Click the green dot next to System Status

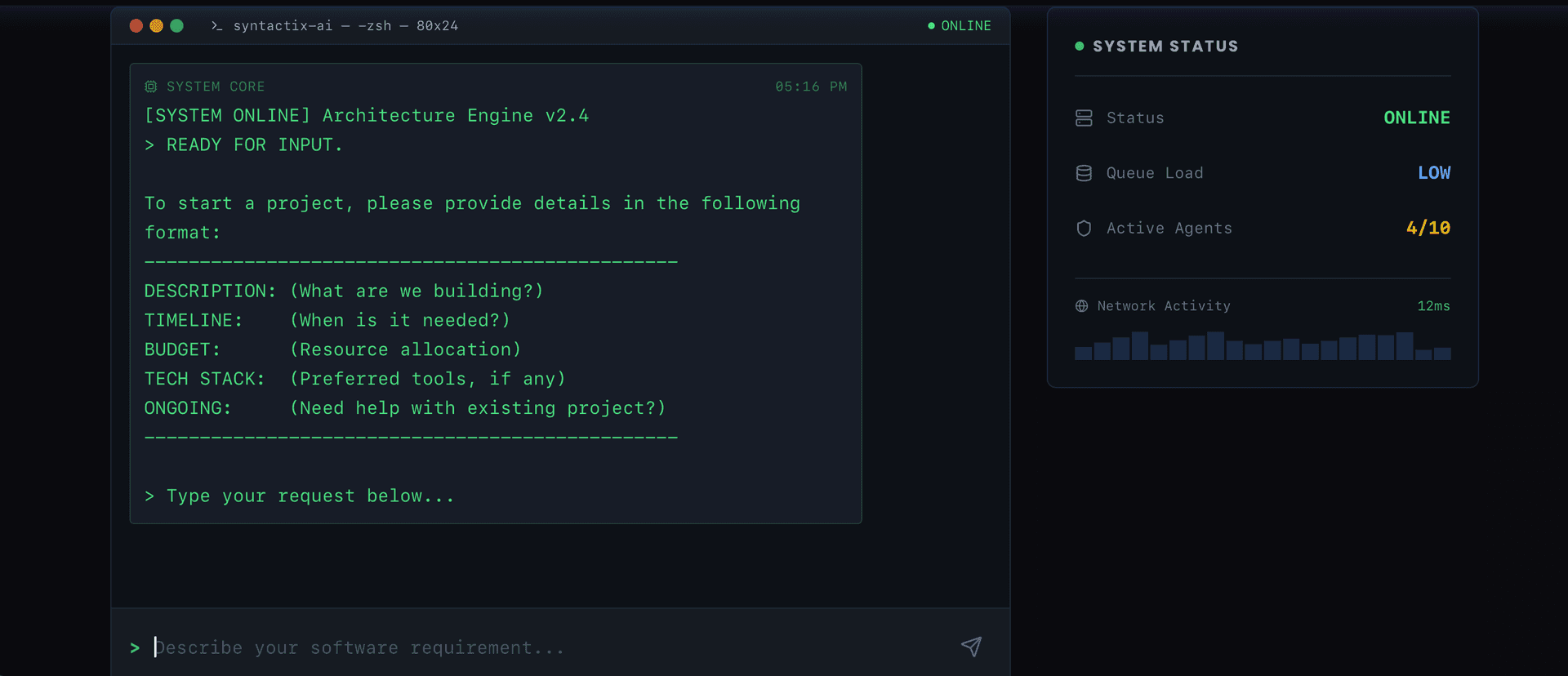pyautogui.click(x=1080, y=47)
